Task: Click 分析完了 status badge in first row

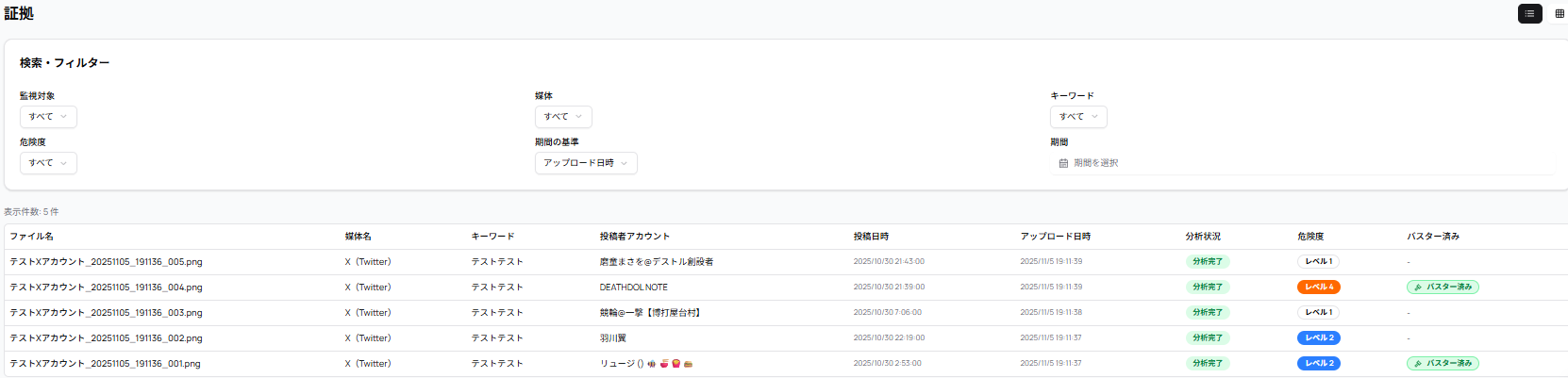Action: [1207, 262]
